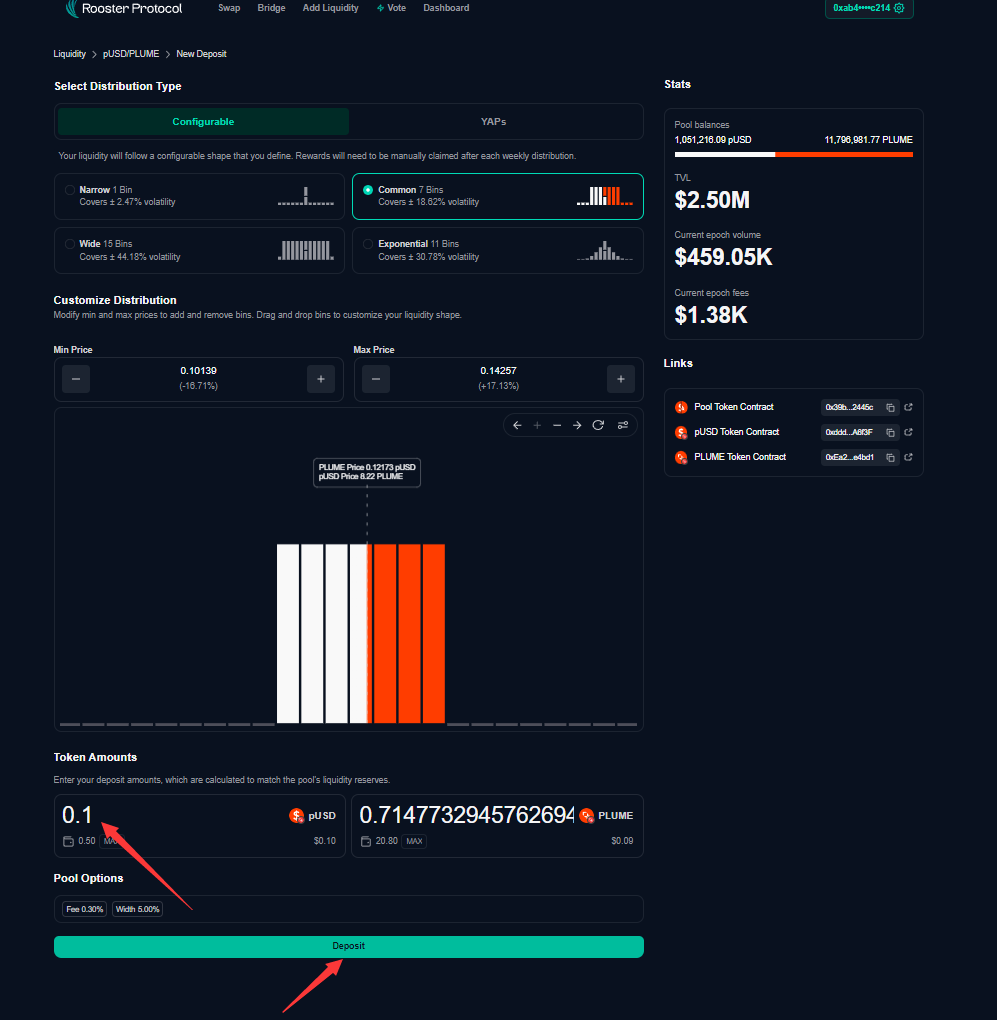Go to pUSD/PLUME breadcrumb

click(x=131, y=54)
